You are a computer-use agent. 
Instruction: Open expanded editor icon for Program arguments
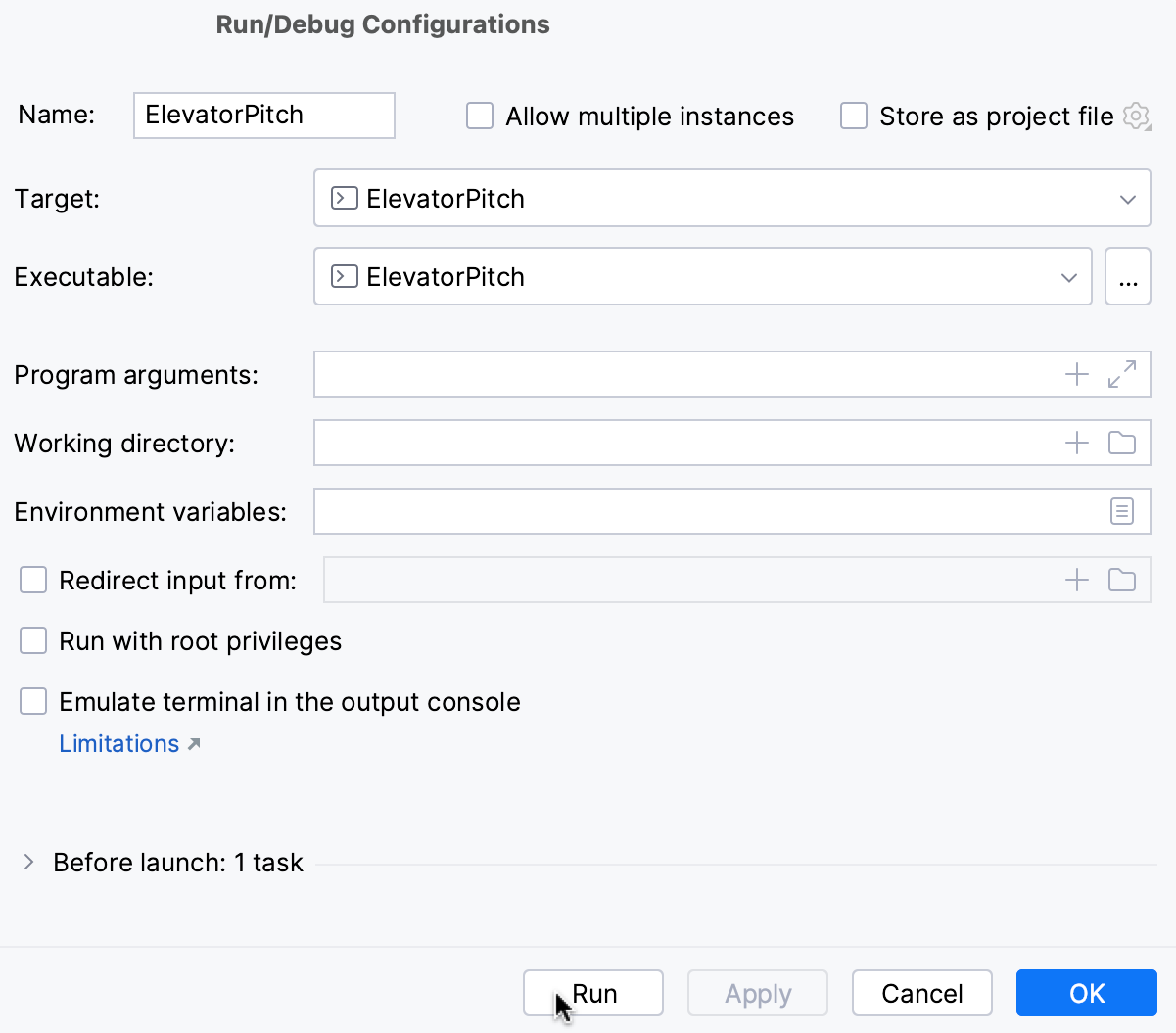(x=1122, y=374)
